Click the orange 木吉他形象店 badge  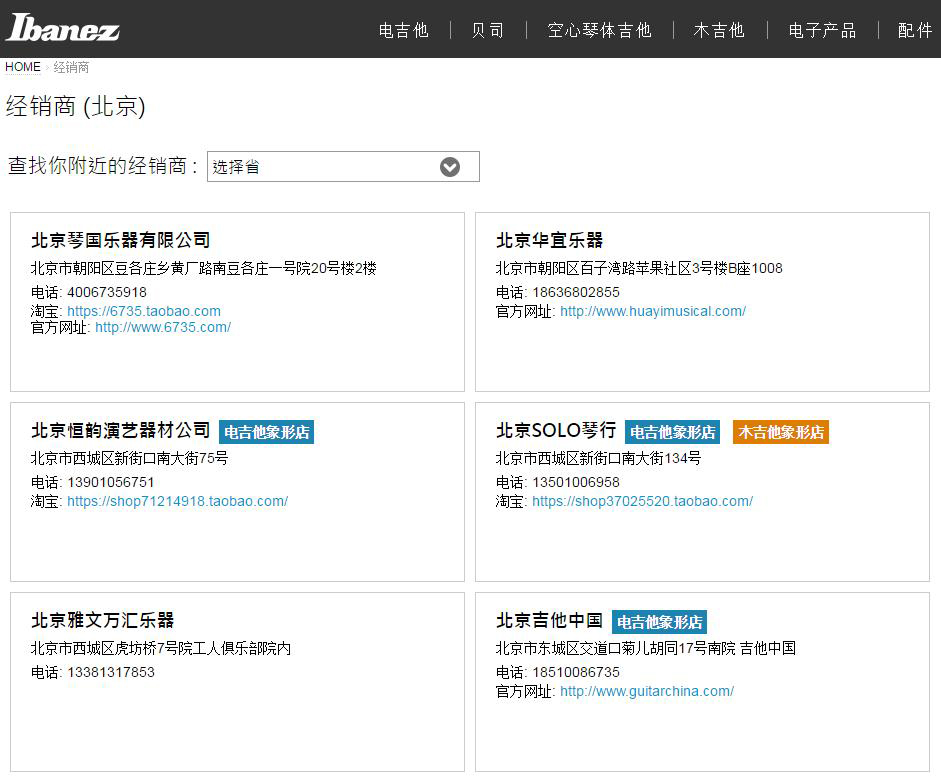coord(781,432)
